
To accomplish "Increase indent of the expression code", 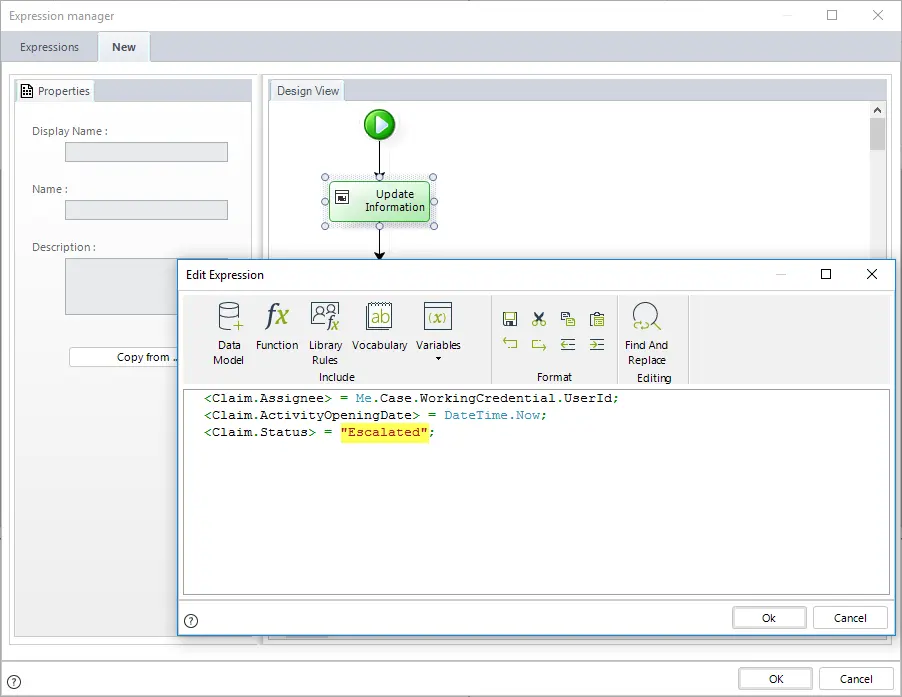I will pyautogui.click(x=597, y=344).
